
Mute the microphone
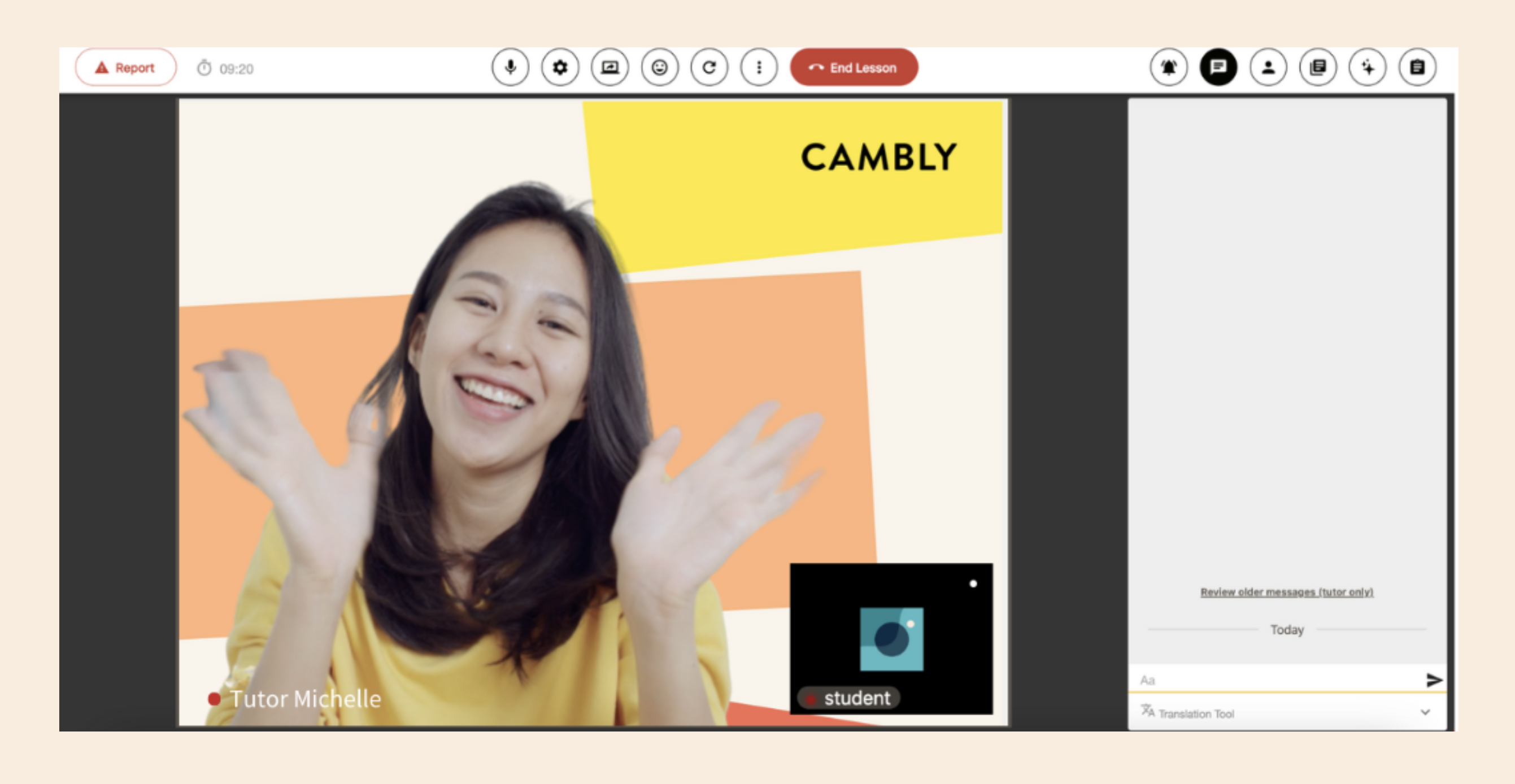(x=510, y=68)
